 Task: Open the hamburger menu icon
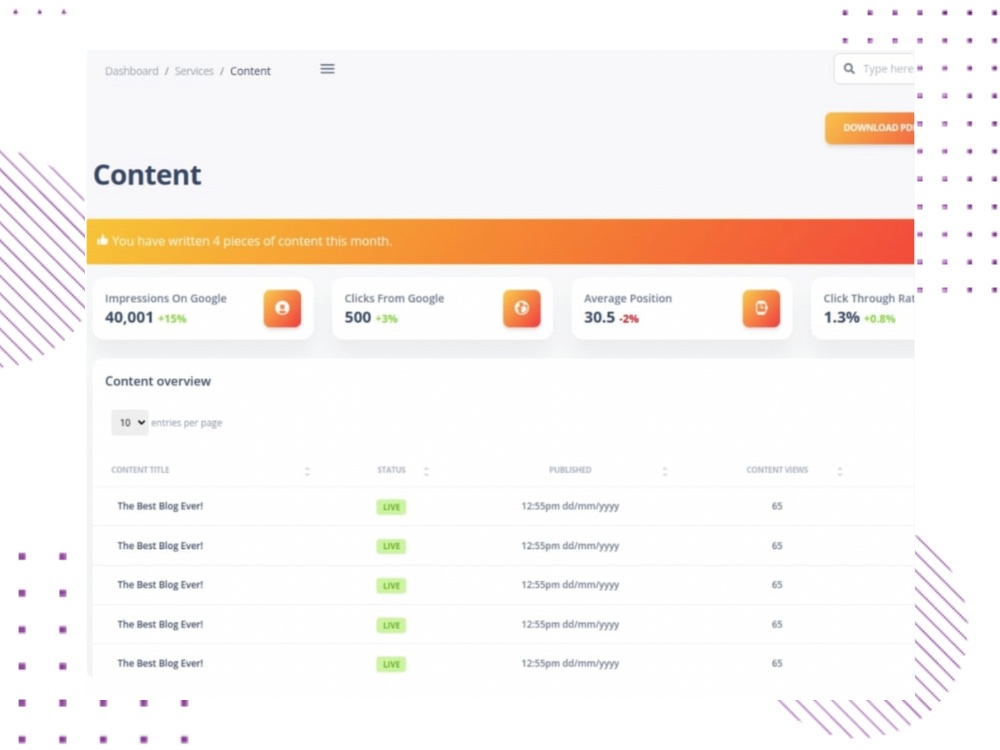[x=327, y=69]
